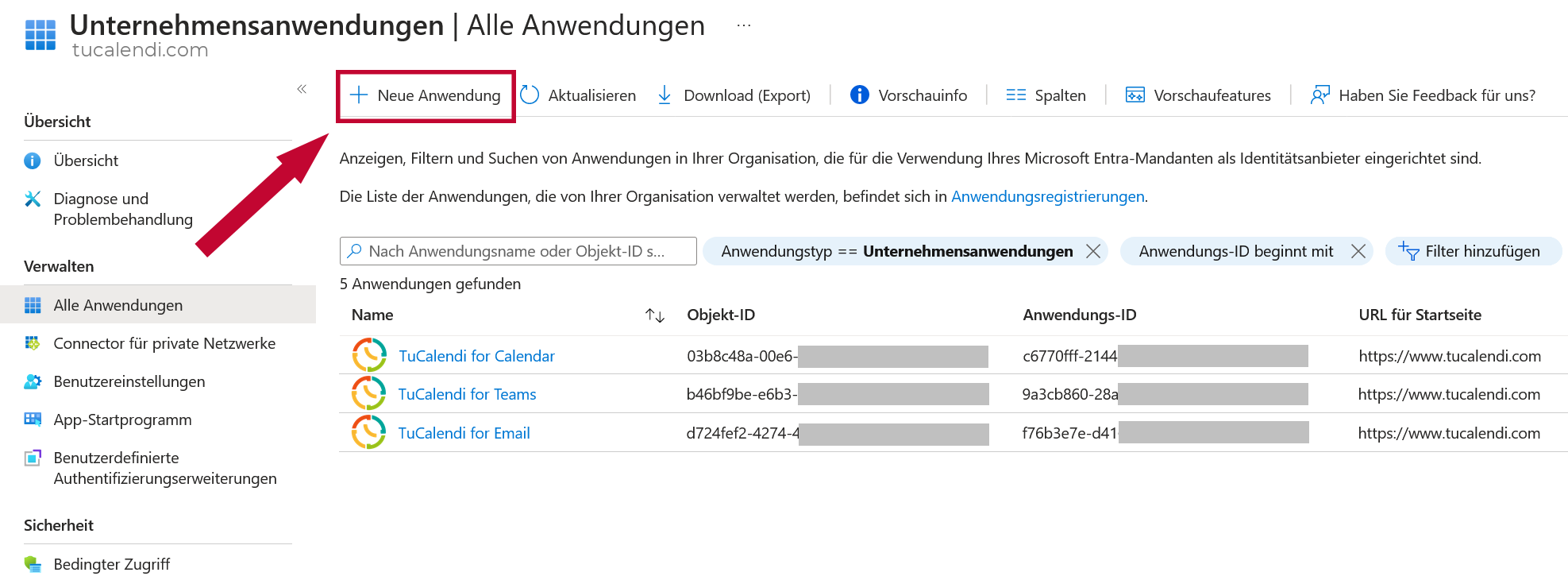Click the Benutzereinstellungen gear-user icon
Screen dimensions: 1568x580
33,381
